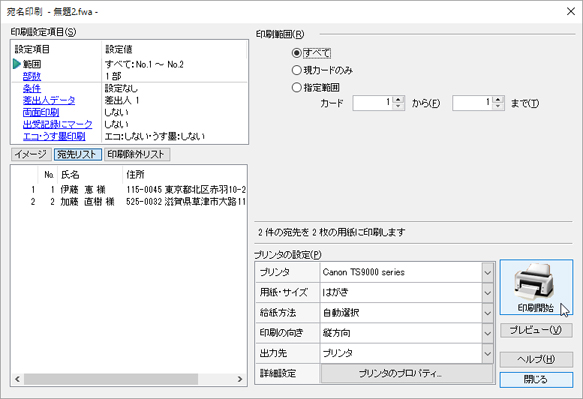Select the すべて radio button
Viewport: 583px width, 399px height.
(296, 53)
